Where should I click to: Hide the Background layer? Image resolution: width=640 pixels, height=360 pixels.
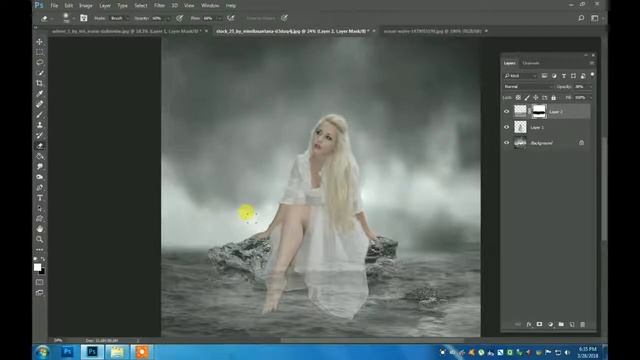pyautogui.click(x=507, y=143)
